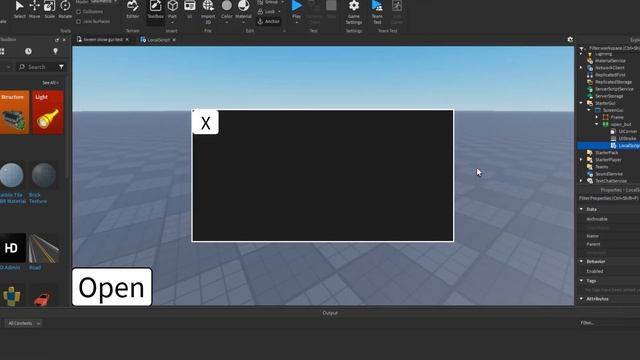This screenshot has height=360, width=640.
Task: Expand the TextChatService node
Action: point(581,181)
